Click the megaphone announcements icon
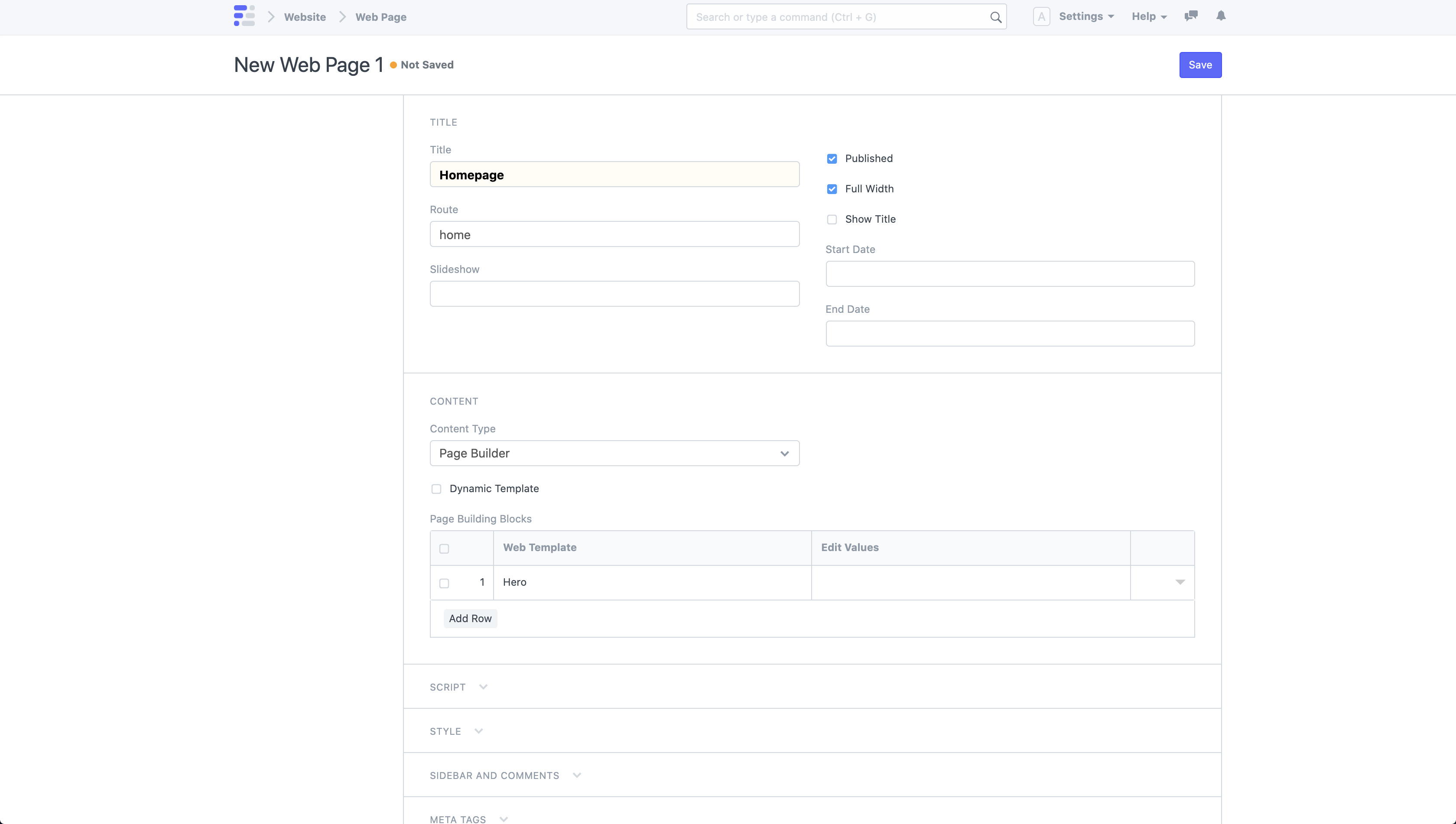The width and height of the screenshot is (1456, 824). point(1190,16)
